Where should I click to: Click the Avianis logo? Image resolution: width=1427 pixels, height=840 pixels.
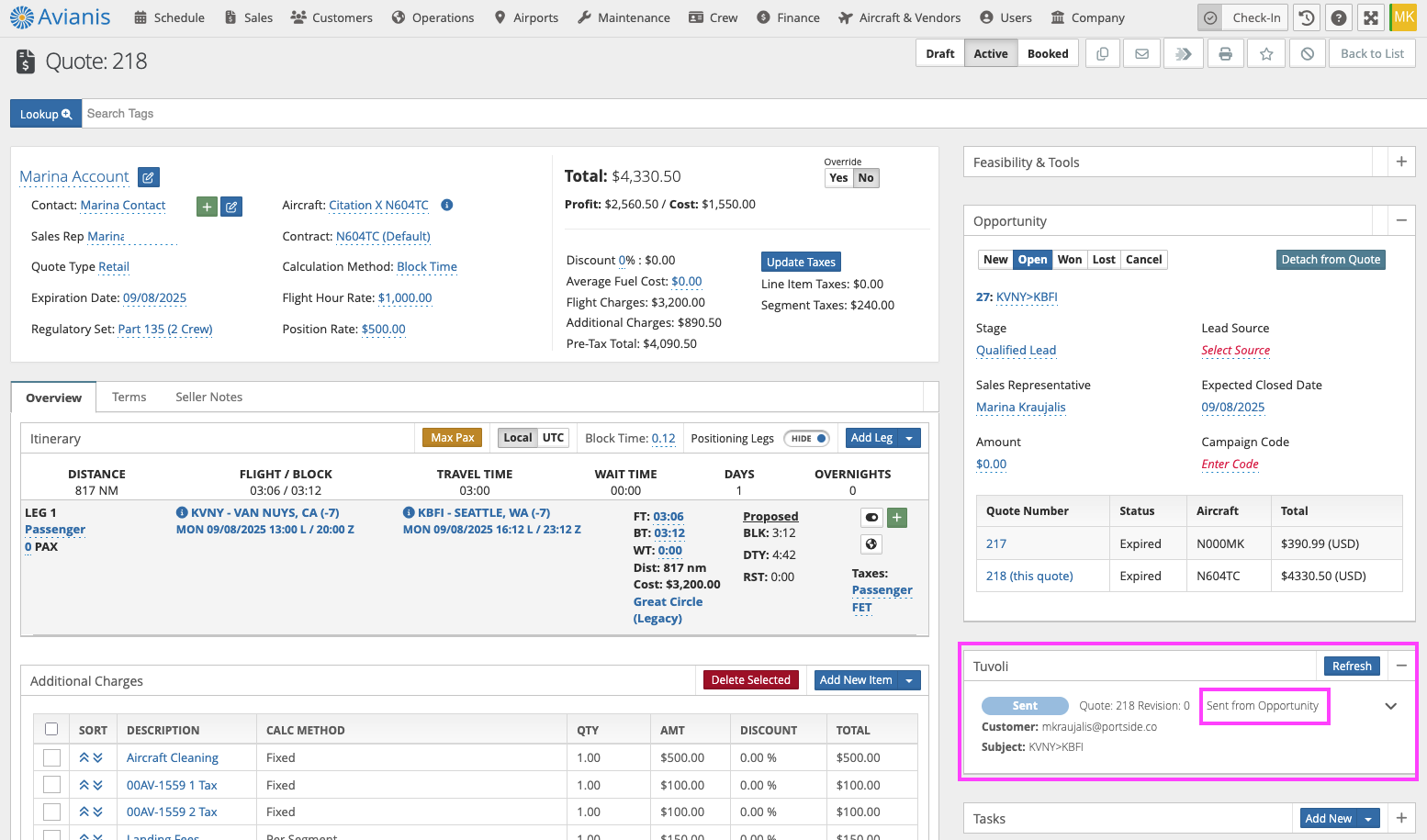click(61, 17)
